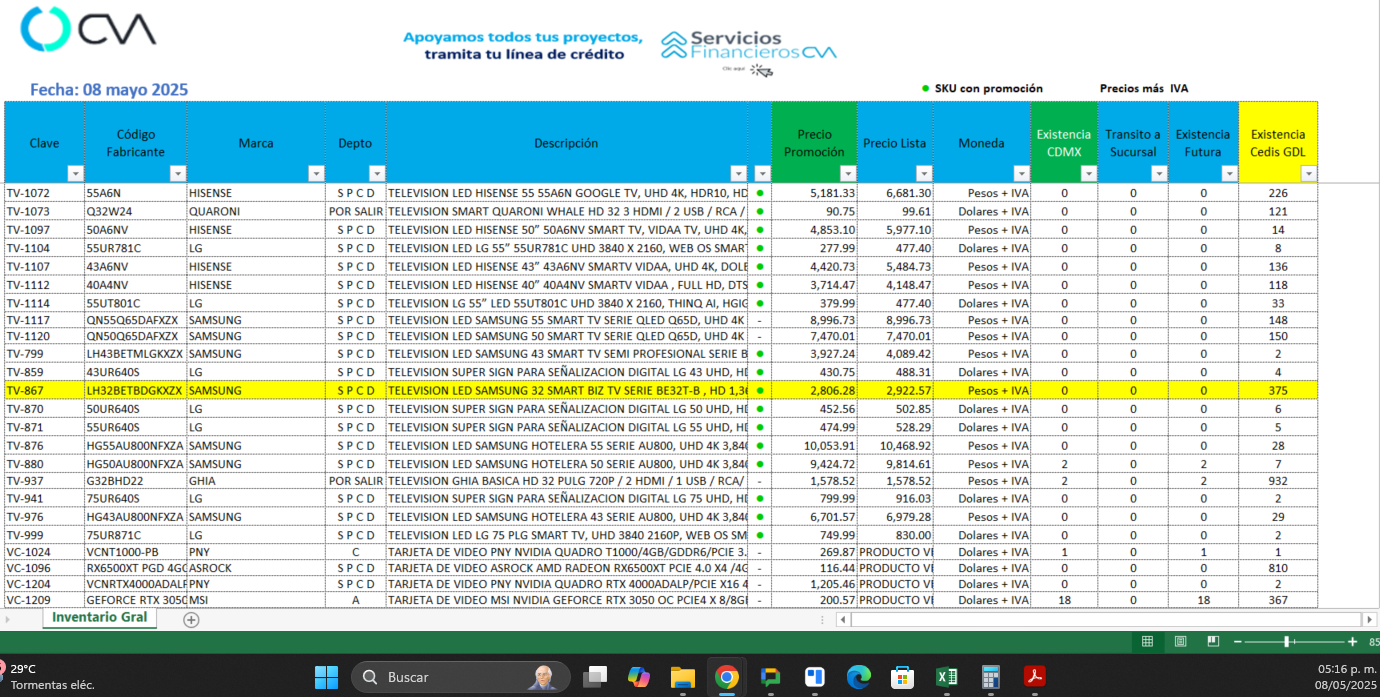
Task: Open the clock and date panel
Action: tap(1348, 677)
